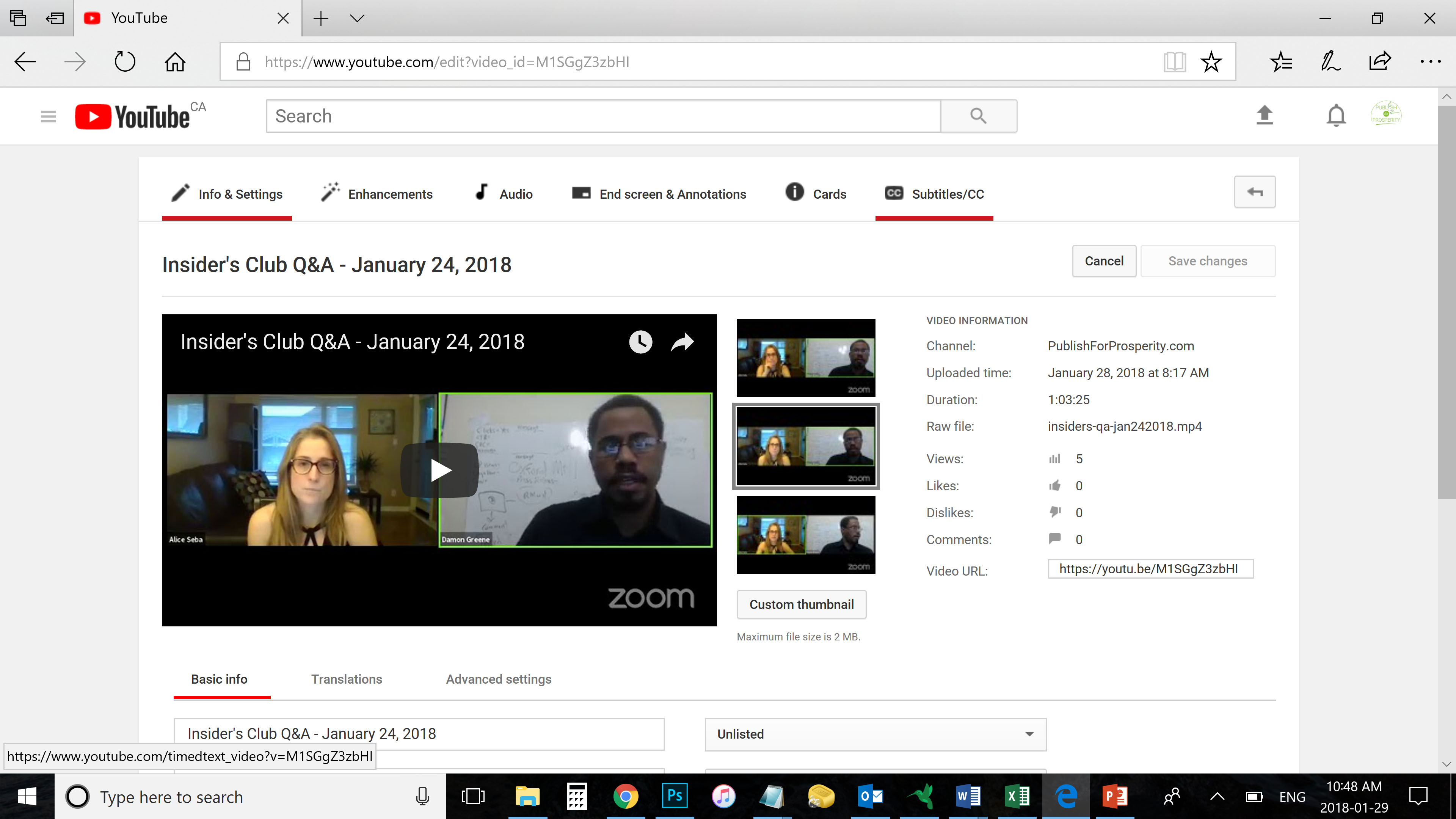
Task: Open Windows Start menu
Action: (x=27, y=796)
